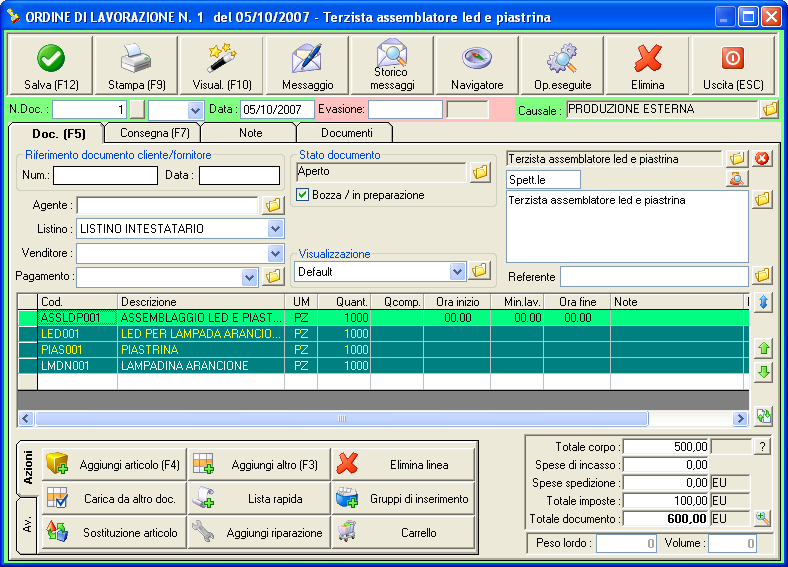
Task: Switch to the Consegna (F7) tab
Action: [154, 132]
